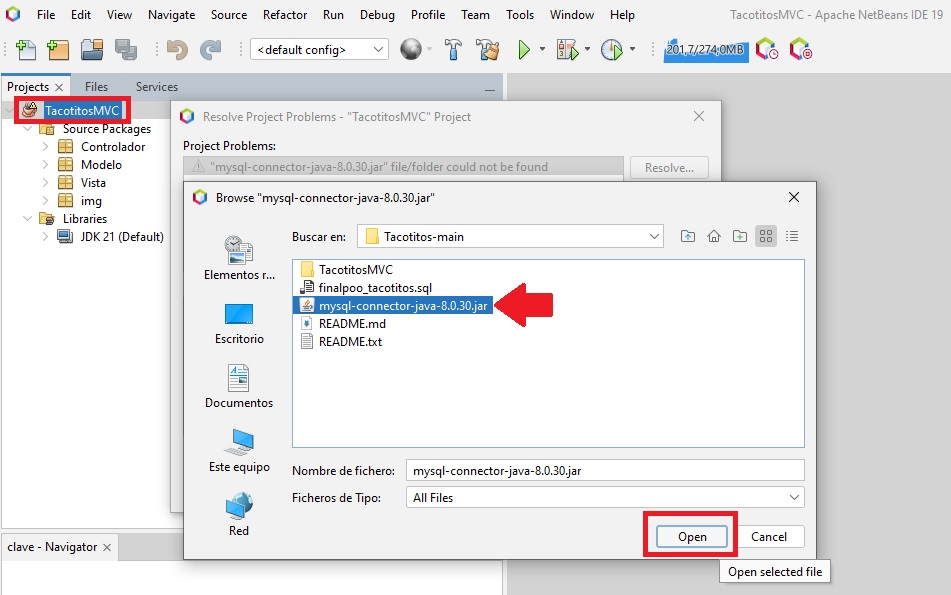The width and height of the screenshot is (951, 595).
Task: Open the Buscar en folder dropdown
Action: (x=510, y=237)
